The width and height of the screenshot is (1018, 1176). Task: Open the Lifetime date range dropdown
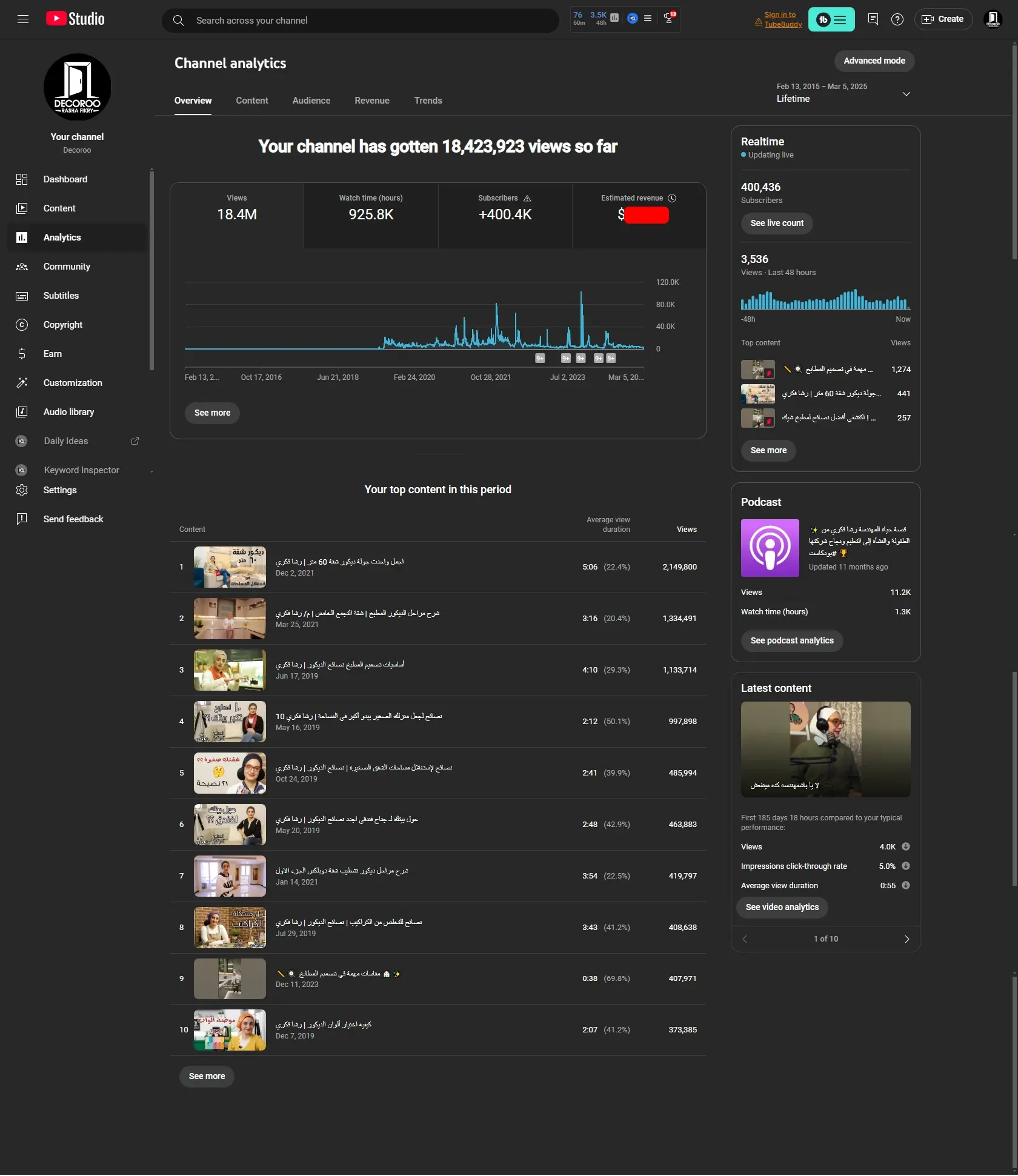[844, 93]
